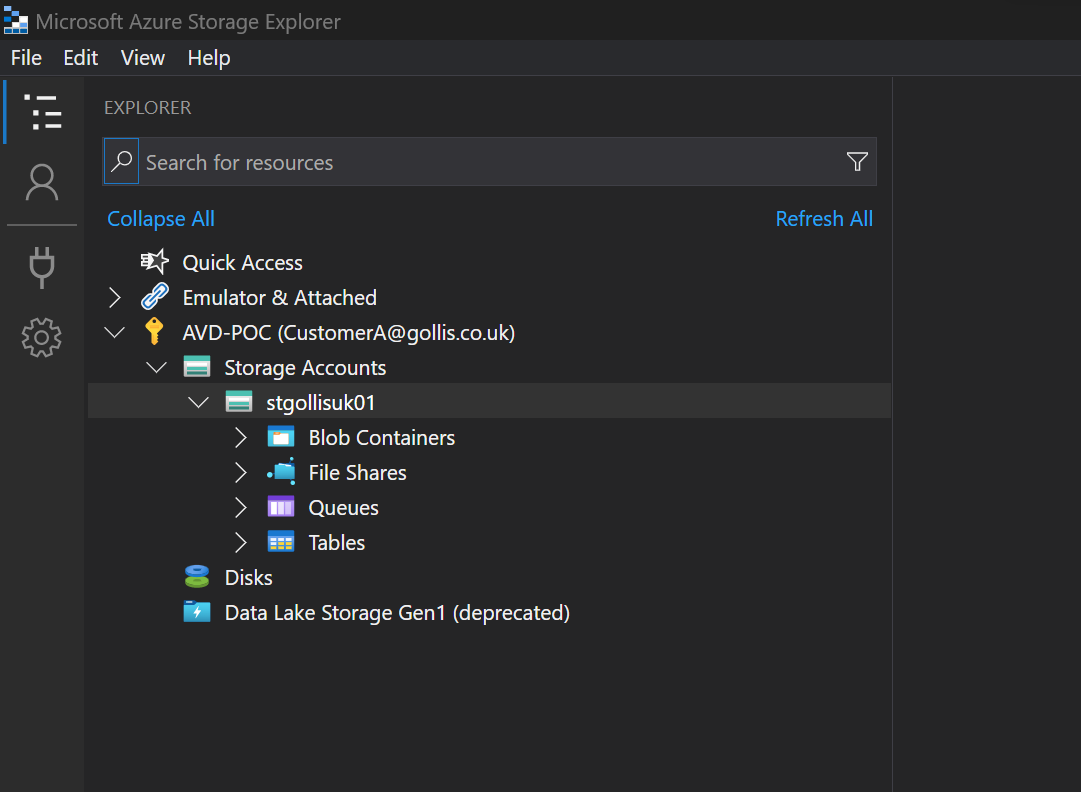
Task: Click the filter funnel icon in search
Action: click(857, 162)
